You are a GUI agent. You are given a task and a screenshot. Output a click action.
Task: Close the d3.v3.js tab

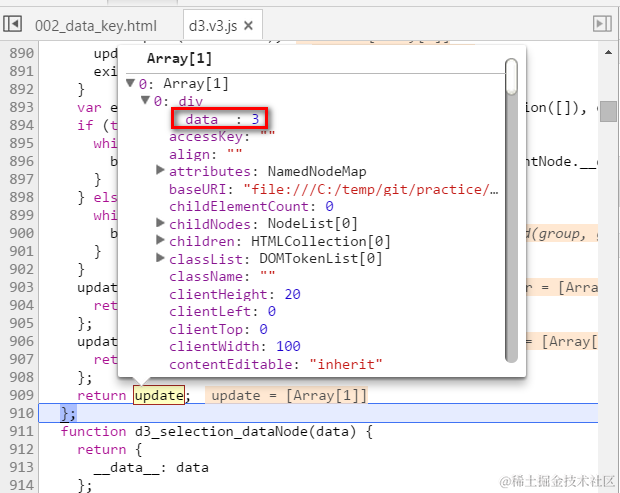(248, 26)
